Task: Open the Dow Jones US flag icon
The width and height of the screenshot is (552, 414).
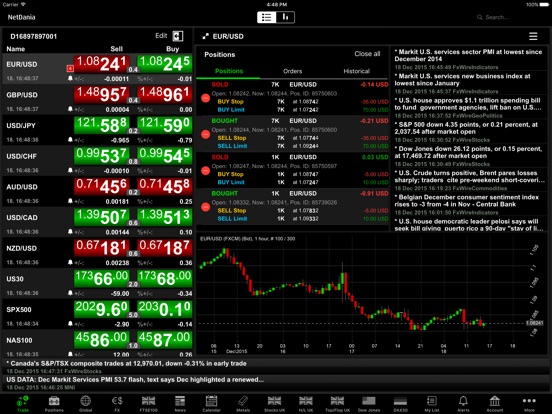Action: [x=369, y=403]
